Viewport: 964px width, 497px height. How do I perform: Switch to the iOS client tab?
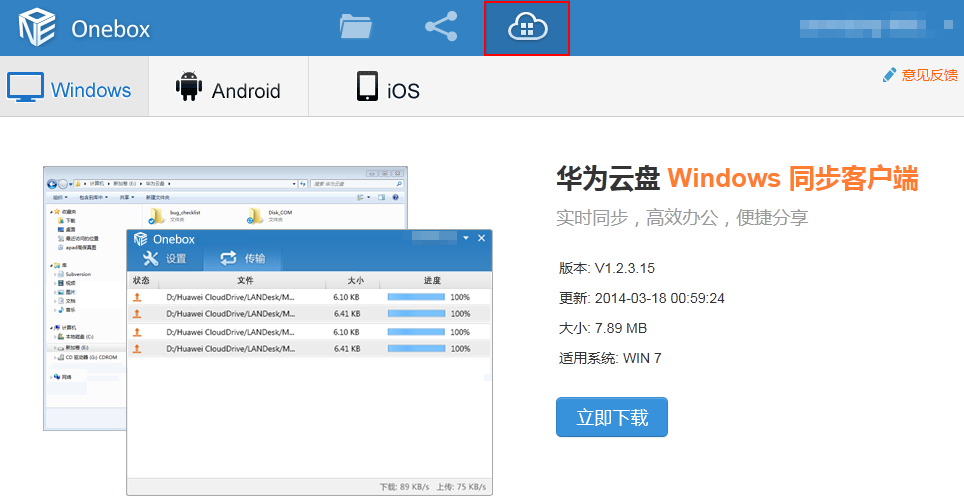(388, 87)
